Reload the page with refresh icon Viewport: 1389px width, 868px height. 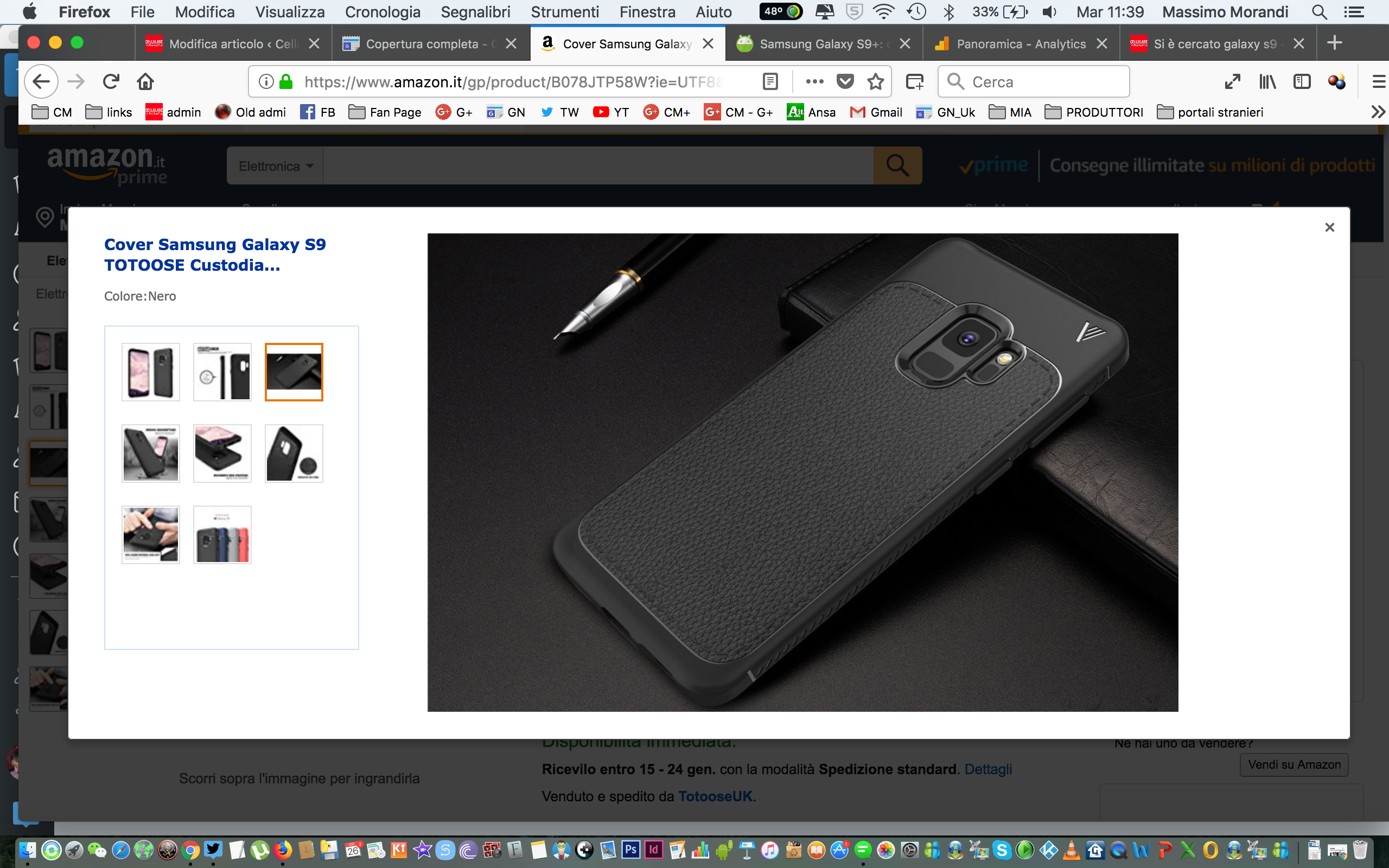[x=111, y=81]
